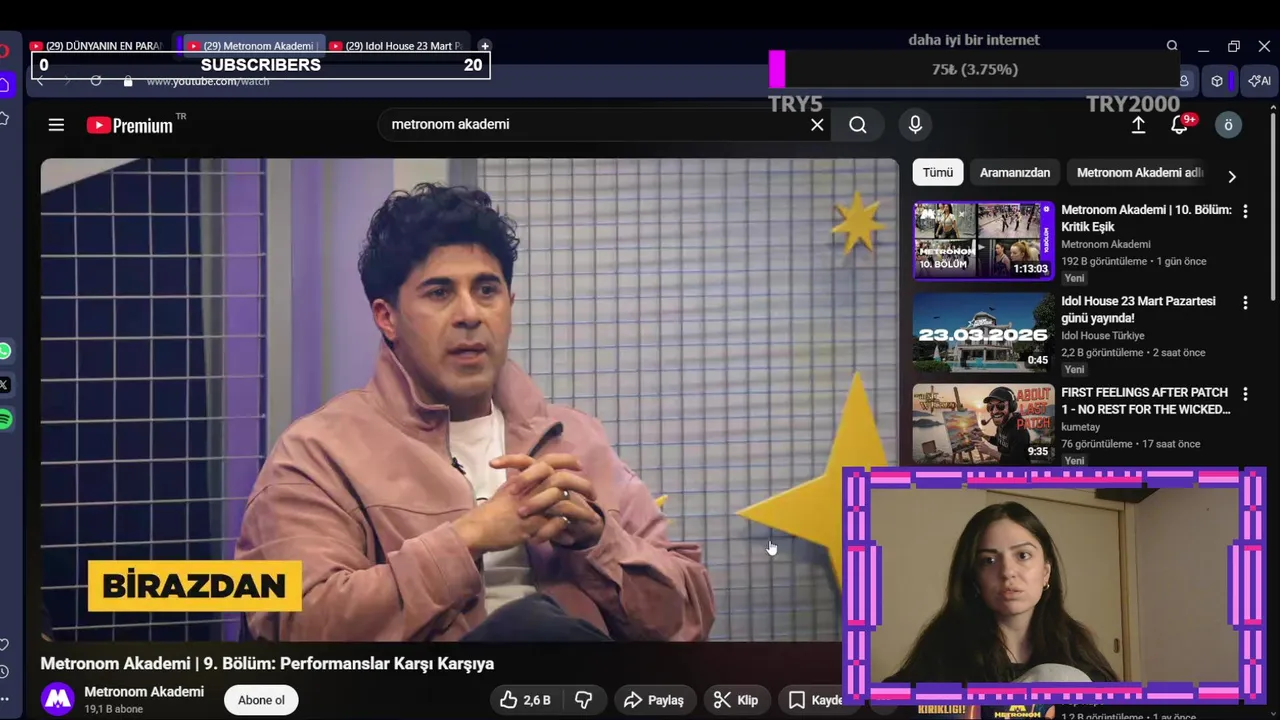This screenshot has width=1280, height=720.
Task: Open the 'kumetay' channel name
Action: pos(1080,427)
